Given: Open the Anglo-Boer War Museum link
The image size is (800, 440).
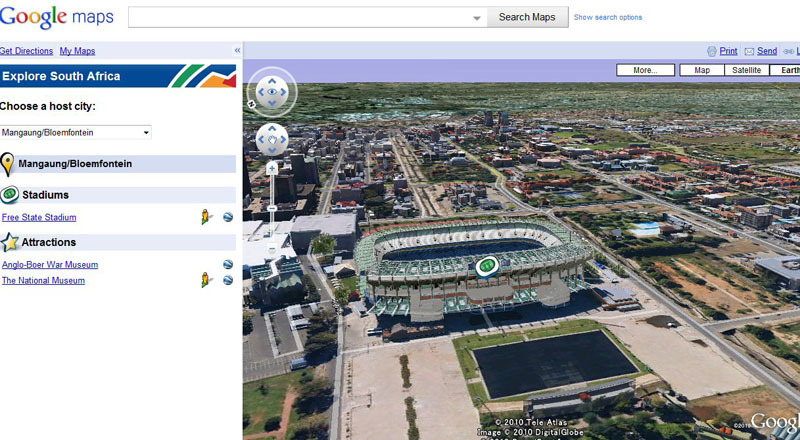Looking at the screenshot, I should click(x=50, y=264).
